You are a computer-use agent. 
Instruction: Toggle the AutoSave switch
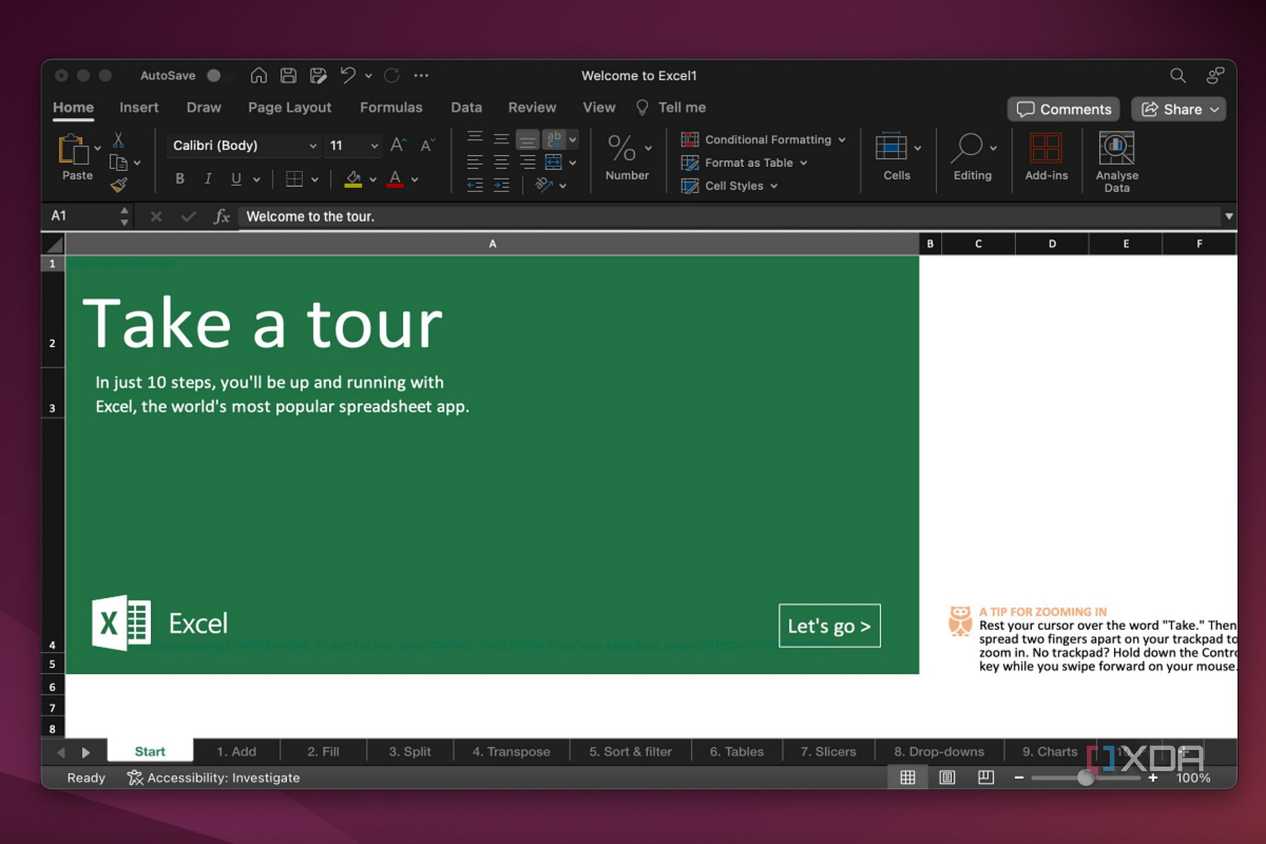(x=219, y=75)
